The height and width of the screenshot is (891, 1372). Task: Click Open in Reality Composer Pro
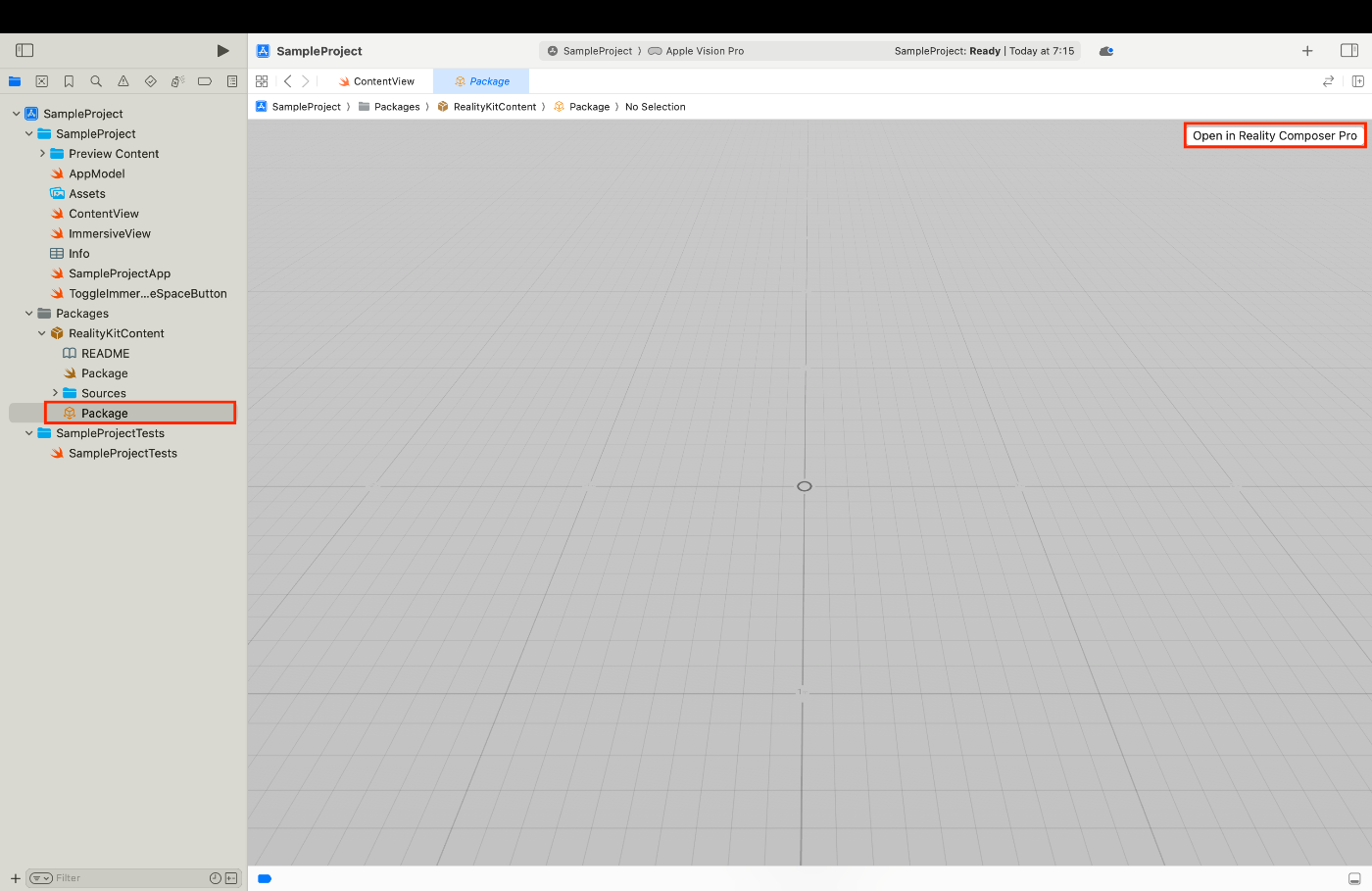point(1275,135)
